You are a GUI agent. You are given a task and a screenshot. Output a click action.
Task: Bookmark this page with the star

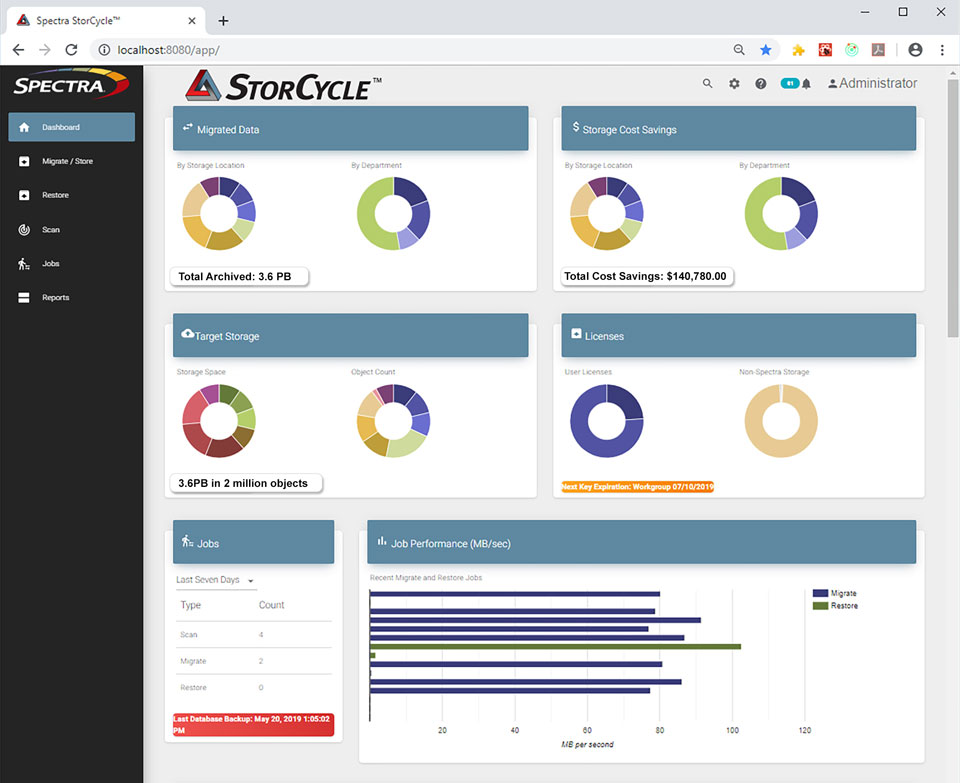click(x=765, y=50)
